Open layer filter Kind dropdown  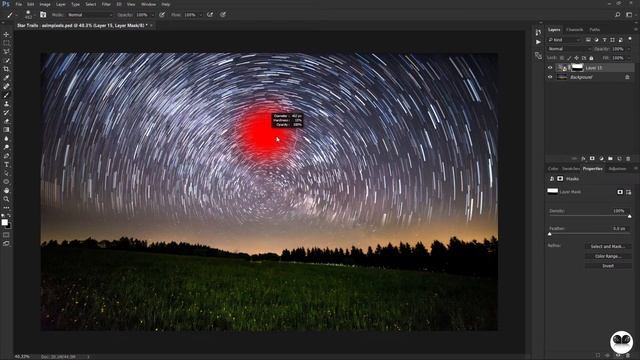564,40
